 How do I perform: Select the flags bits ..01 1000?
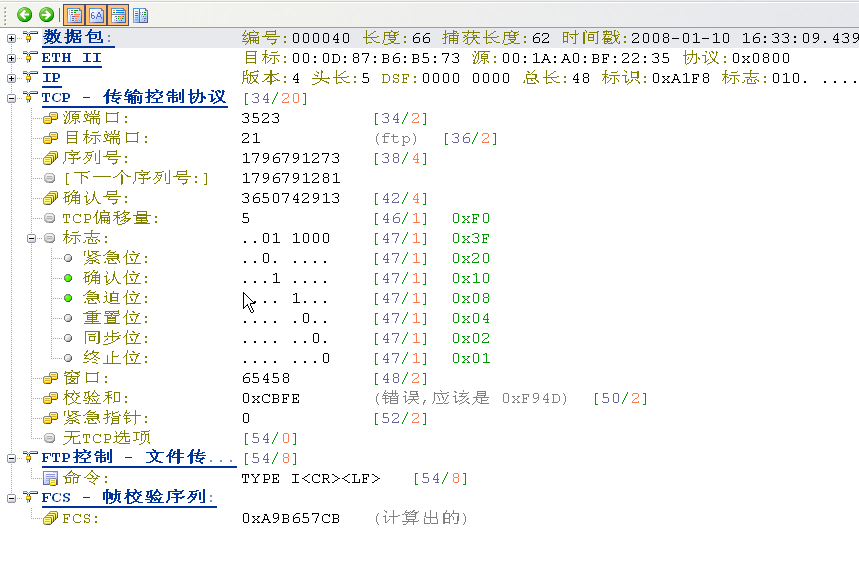286,238
